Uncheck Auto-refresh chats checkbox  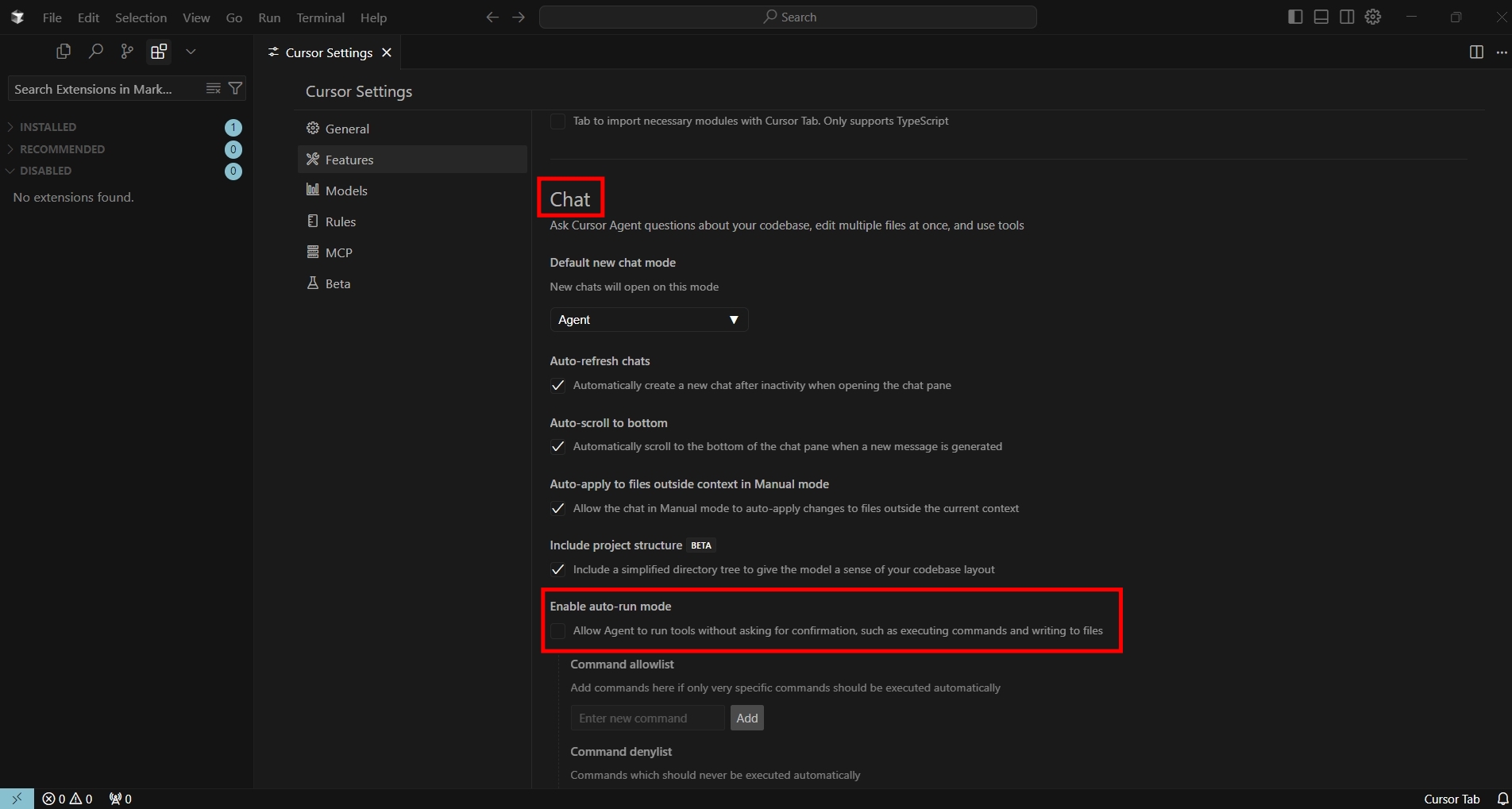click(557, 386)
